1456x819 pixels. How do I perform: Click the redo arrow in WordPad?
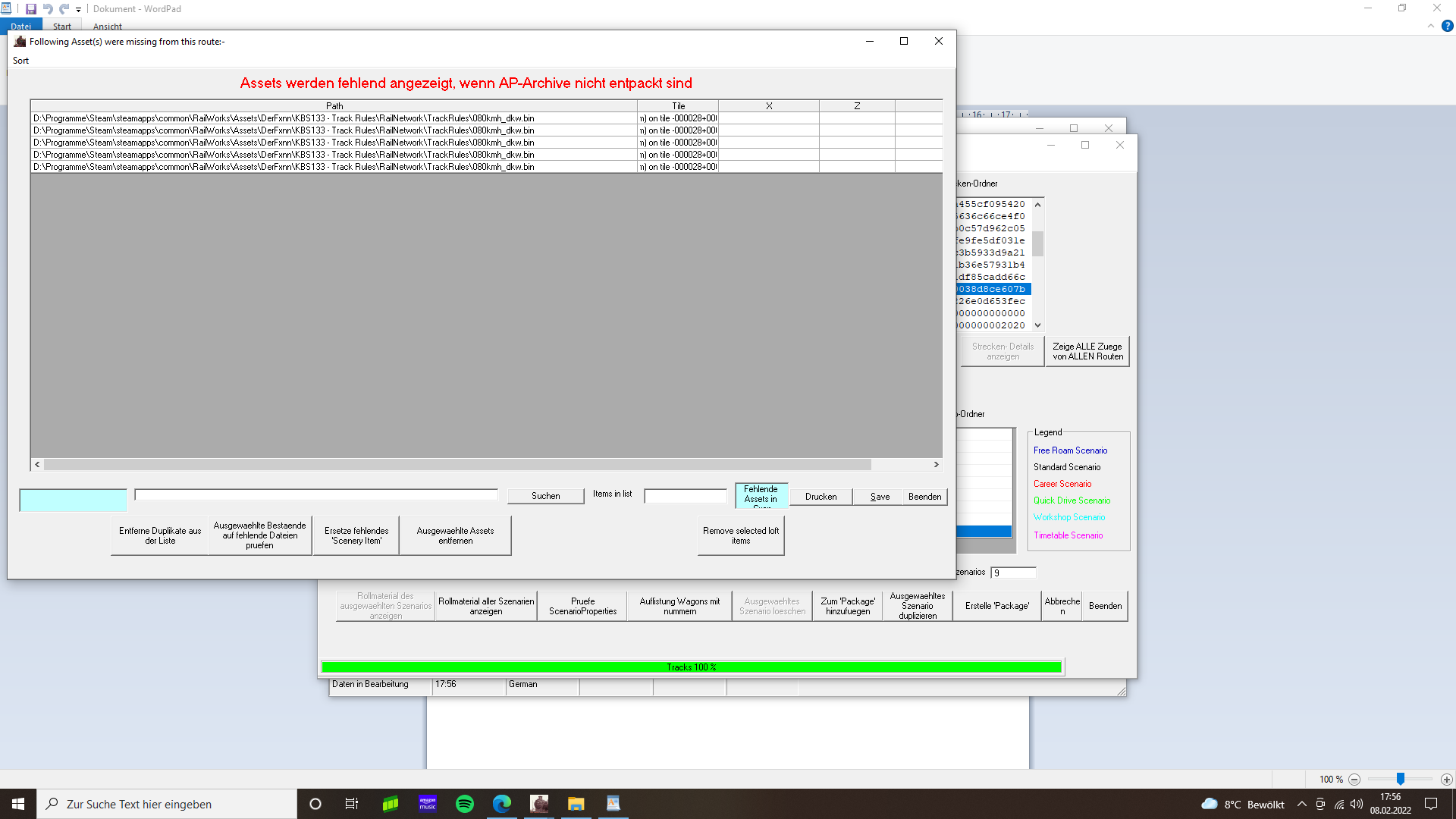[x=64, y=9]
